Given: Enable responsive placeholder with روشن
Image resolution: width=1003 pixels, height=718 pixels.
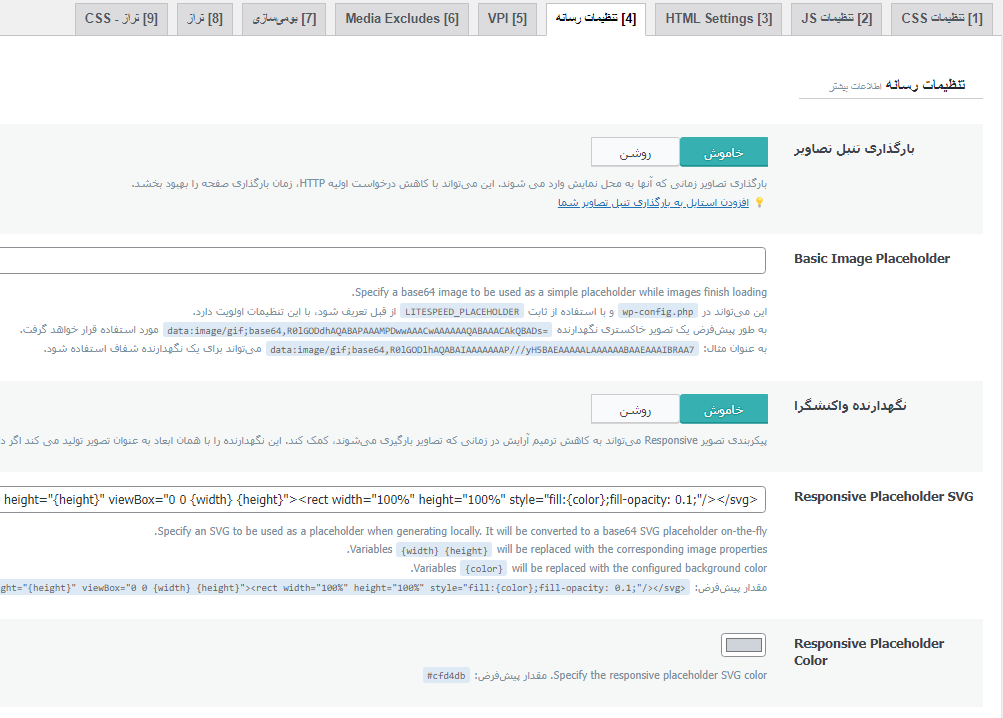Looking at the screenshot, I should (x=635, y=409).
